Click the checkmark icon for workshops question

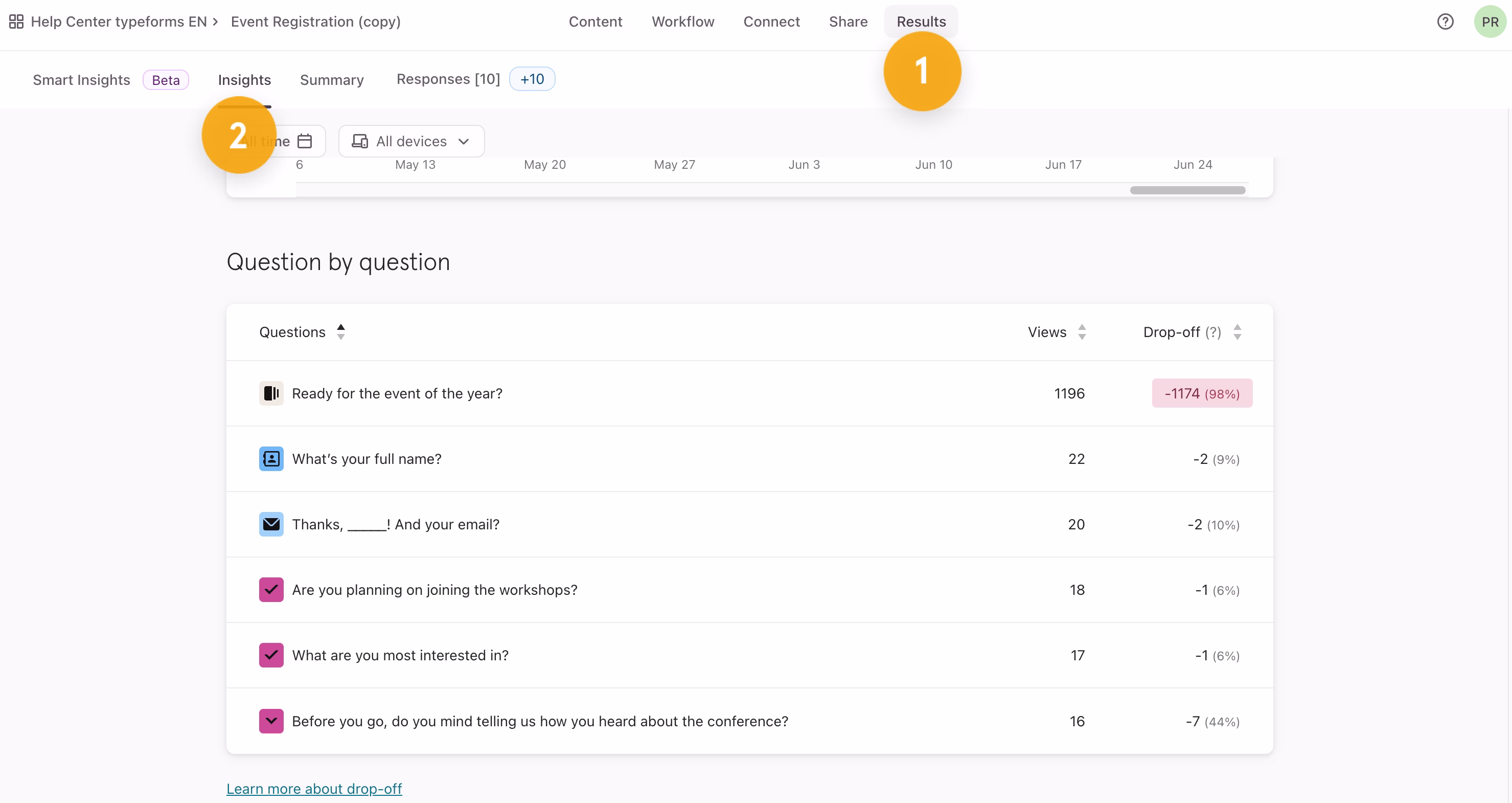pyautogui.click(x=271, y=590)
